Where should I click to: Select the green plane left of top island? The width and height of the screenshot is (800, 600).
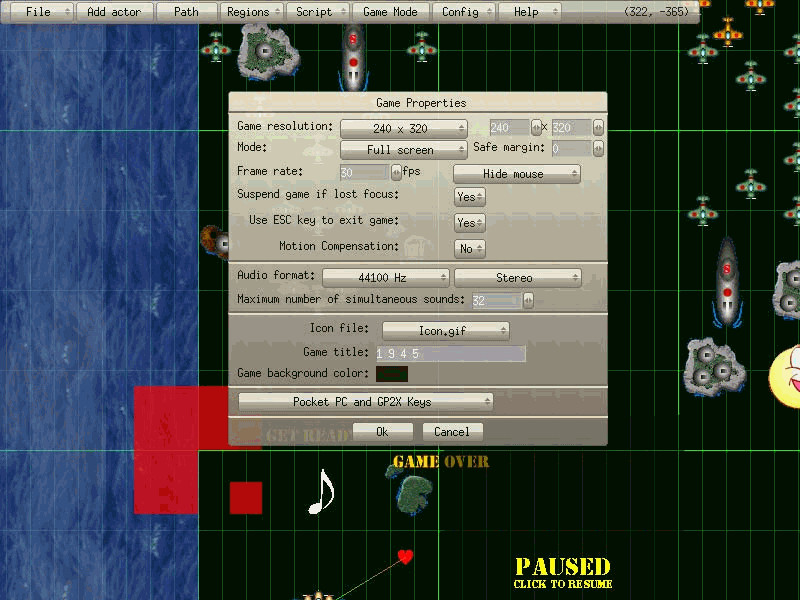click(215, 47)
